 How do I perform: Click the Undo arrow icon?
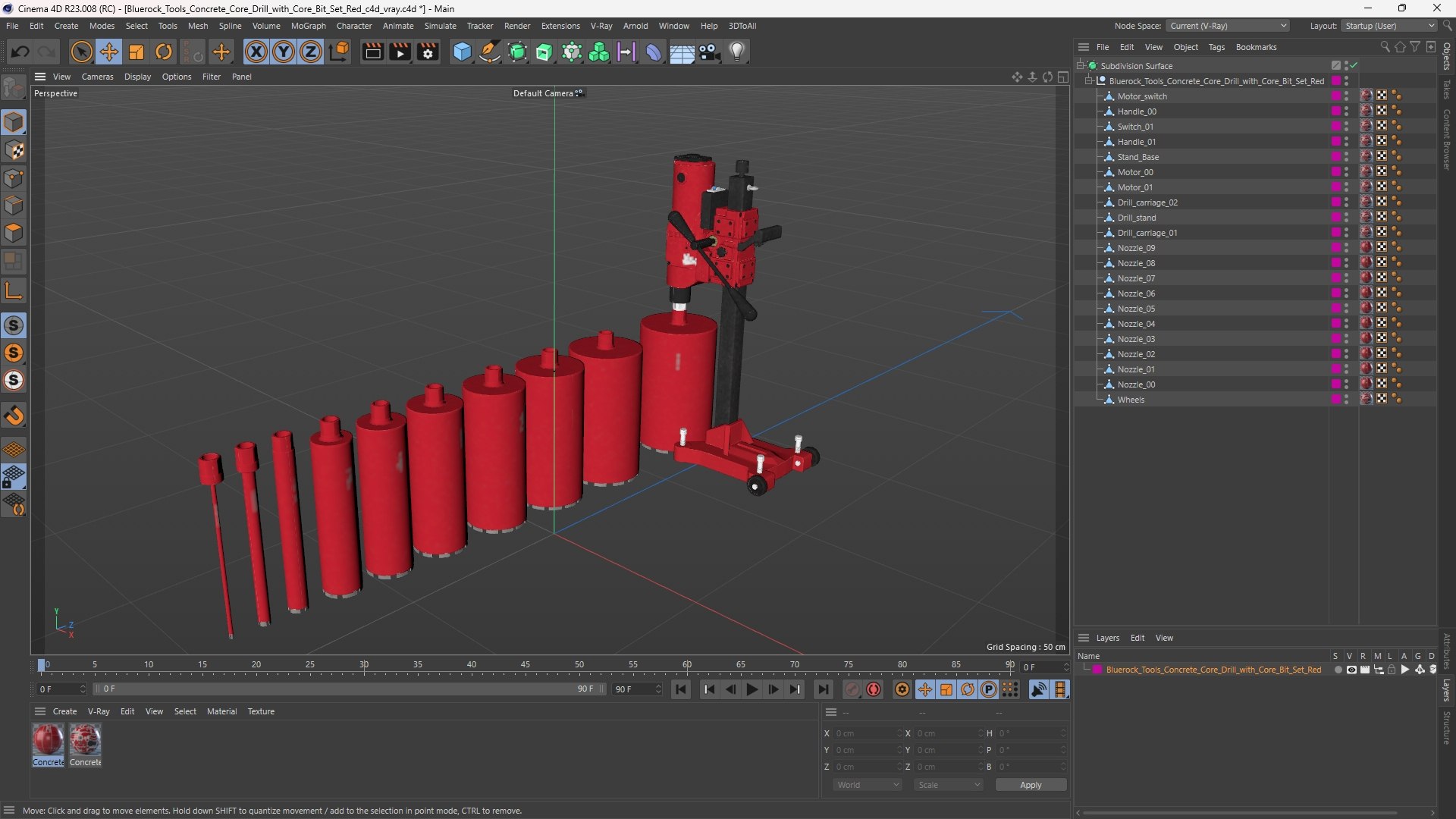(20, 52)
